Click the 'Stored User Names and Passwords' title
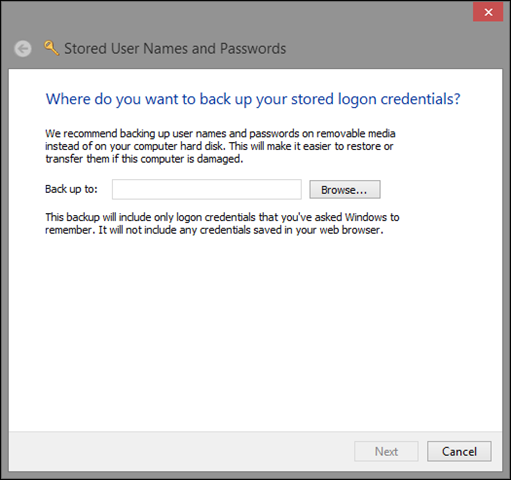The width and height of the screenshot is (511, 480). pos(175,49)
